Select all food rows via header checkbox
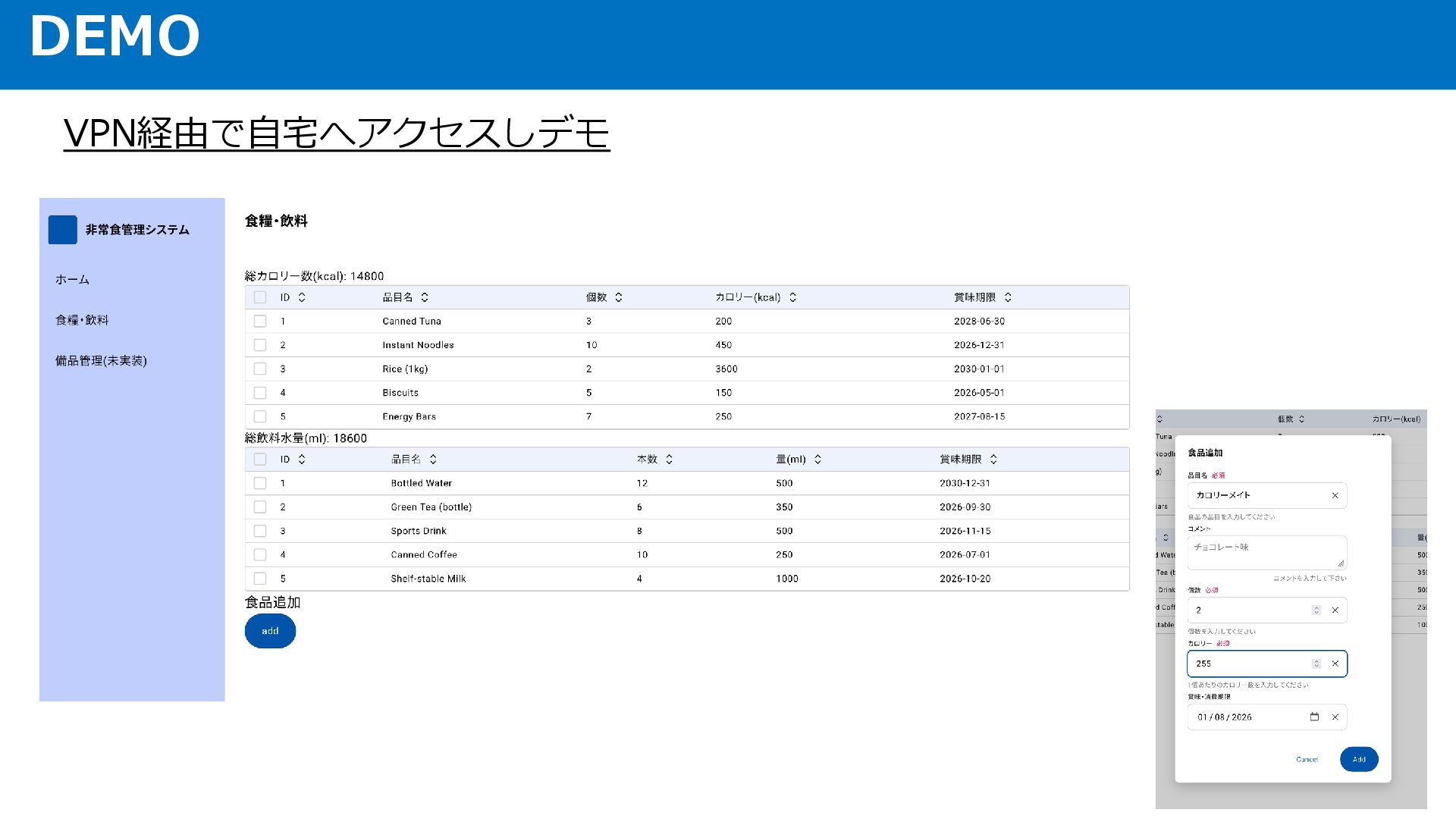The image size is (1456, 819). click(x=260, y=297)
